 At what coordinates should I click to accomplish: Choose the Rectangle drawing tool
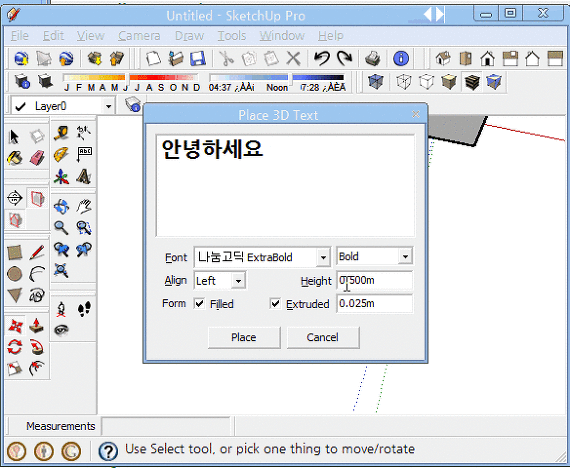tap(15, 252)
